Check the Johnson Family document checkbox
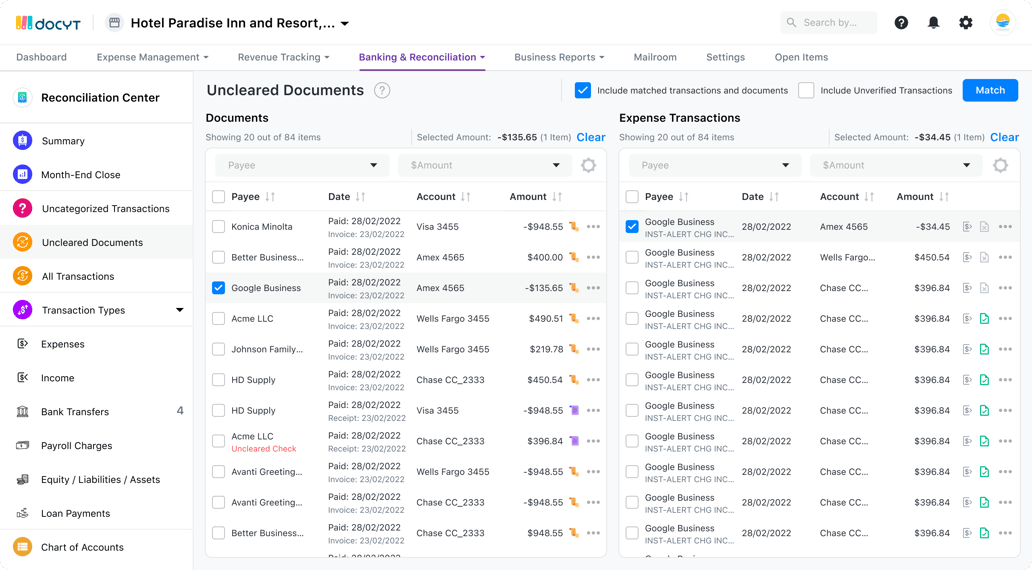The image size is (1032, 570). coord(219,349)
